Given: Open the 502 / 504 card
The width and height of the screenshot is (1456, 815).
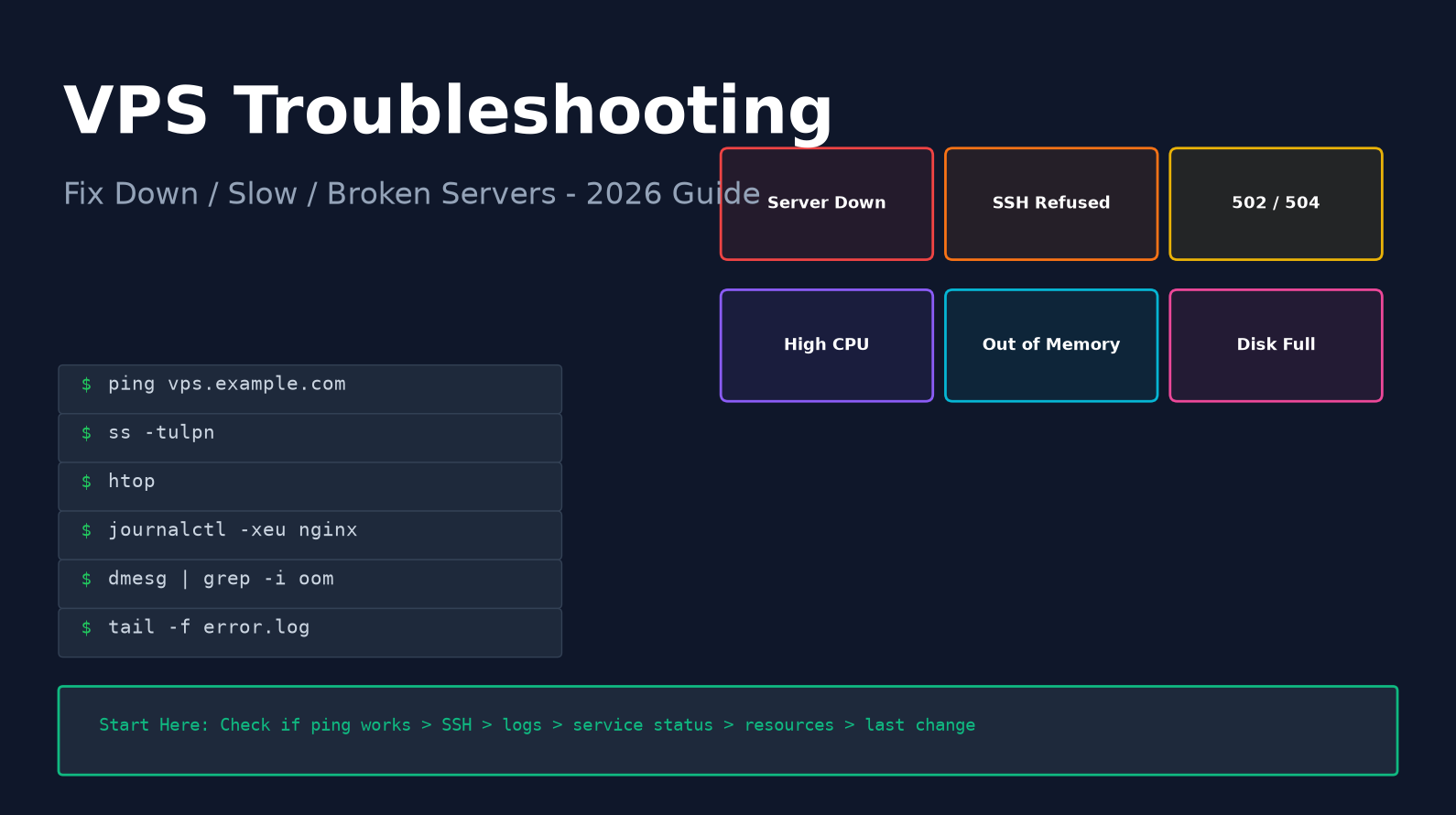Looking at the screenshot, I should click(x=1276, y=204).
